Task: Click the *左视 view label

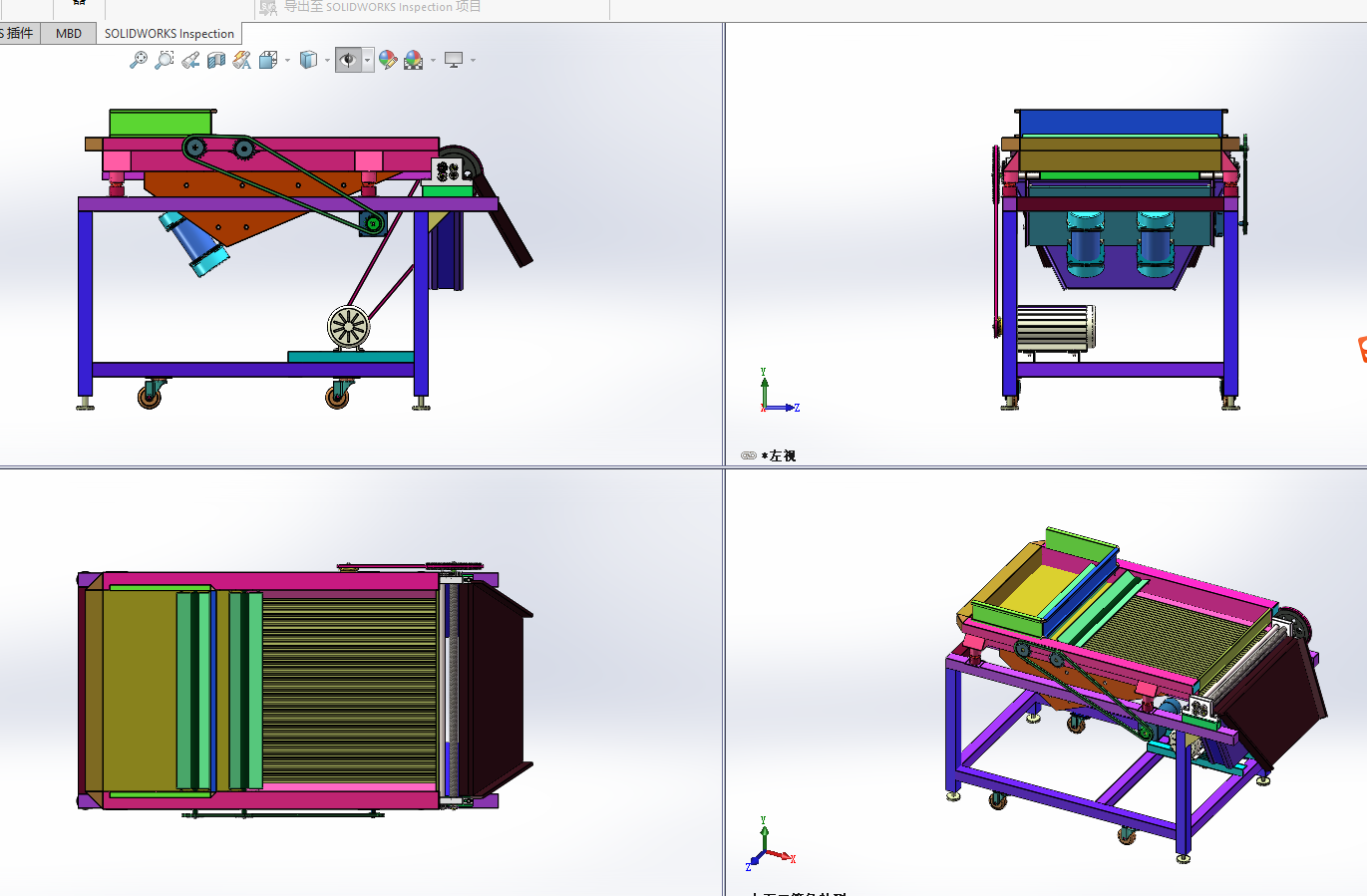Action: [779, 455]
